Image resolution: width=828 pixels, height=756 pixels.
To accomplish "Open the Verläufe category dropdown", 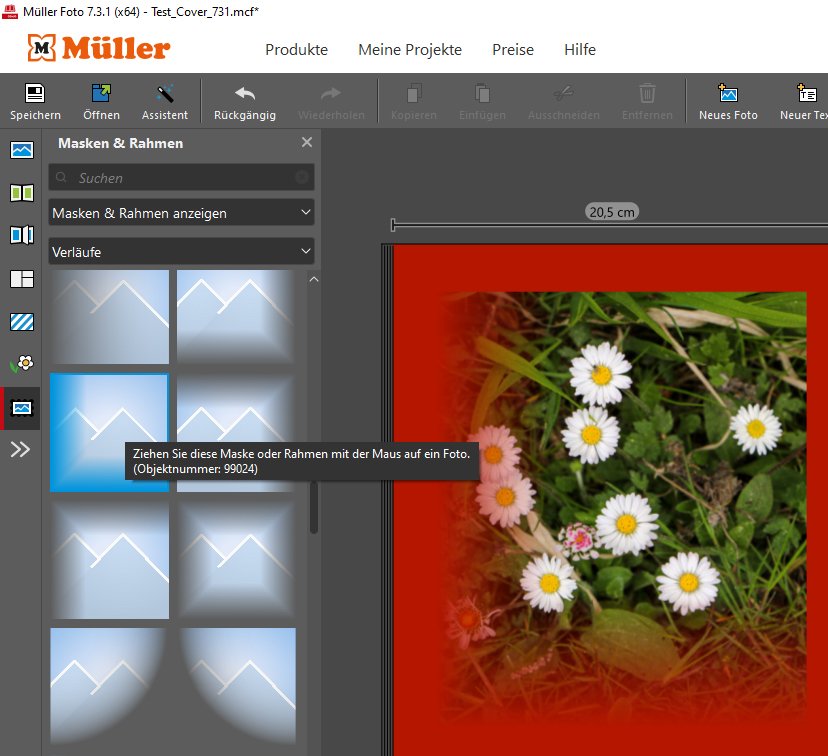I will (x=181, y=252).
